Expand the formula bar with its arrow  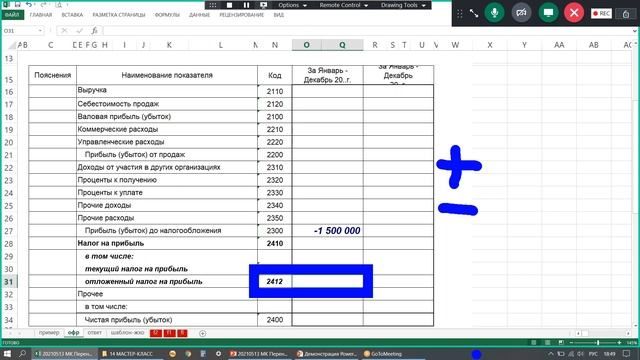point(635,31)
